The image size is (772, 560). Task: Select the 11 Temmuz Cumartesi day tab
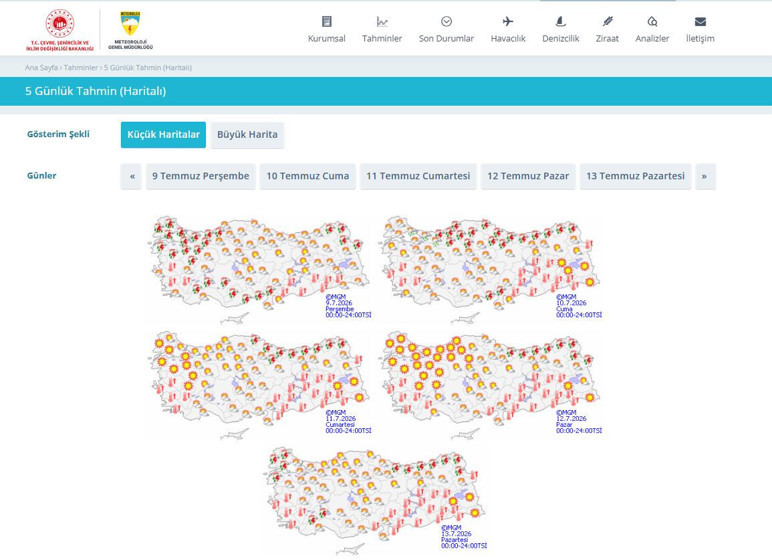[x=418, y=176]
